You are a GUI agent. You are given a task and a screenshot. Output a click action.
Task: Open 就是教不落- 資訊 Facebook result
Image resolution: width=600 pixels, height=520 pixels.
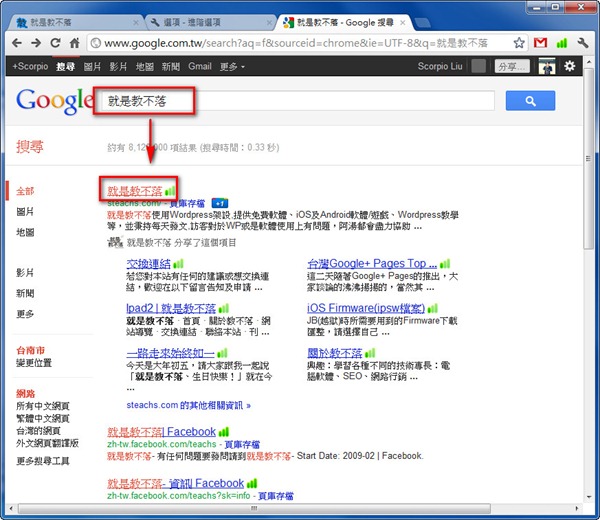point(175,483)
